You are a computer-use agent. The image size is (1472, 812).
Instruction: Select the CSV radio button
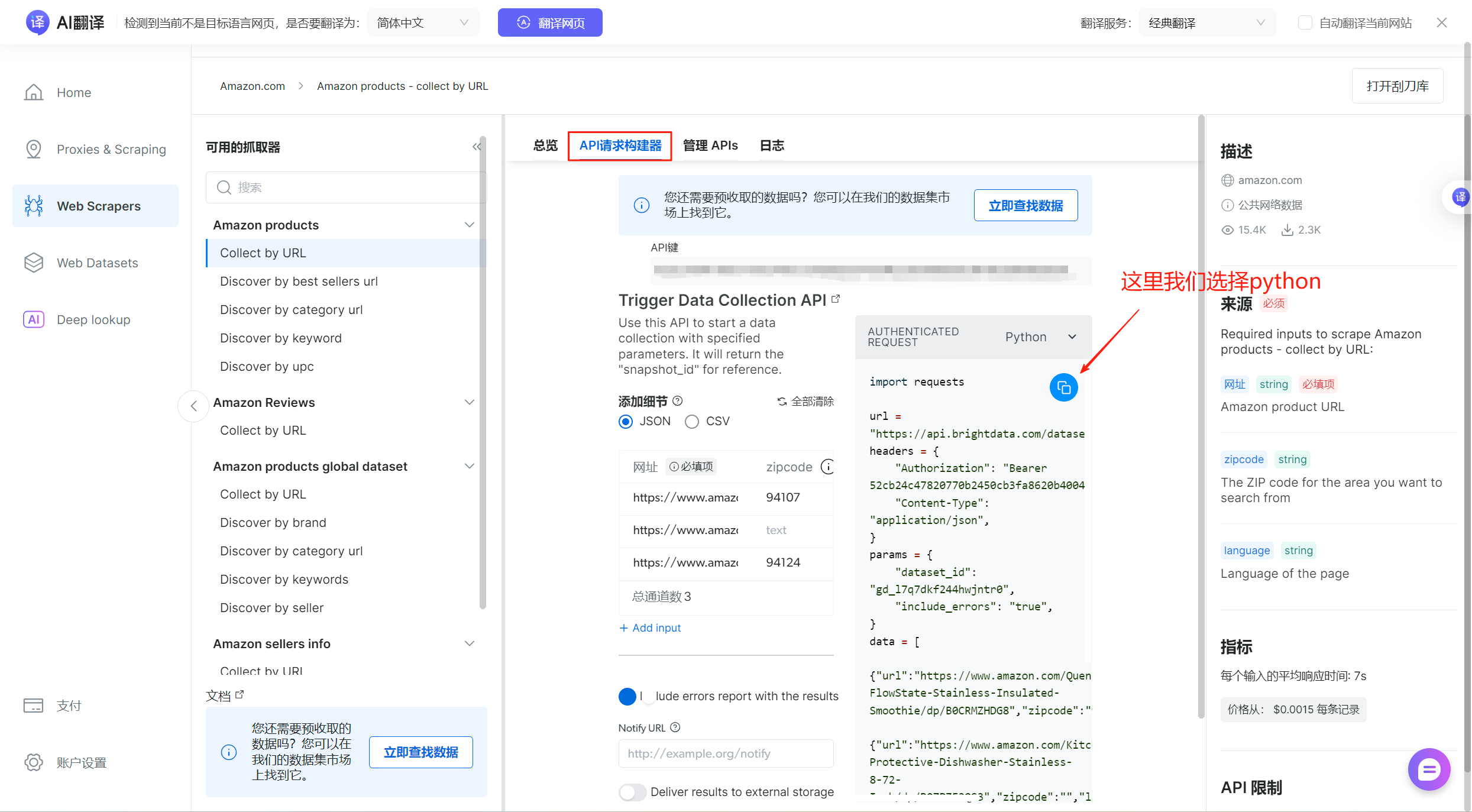point(691,422)
